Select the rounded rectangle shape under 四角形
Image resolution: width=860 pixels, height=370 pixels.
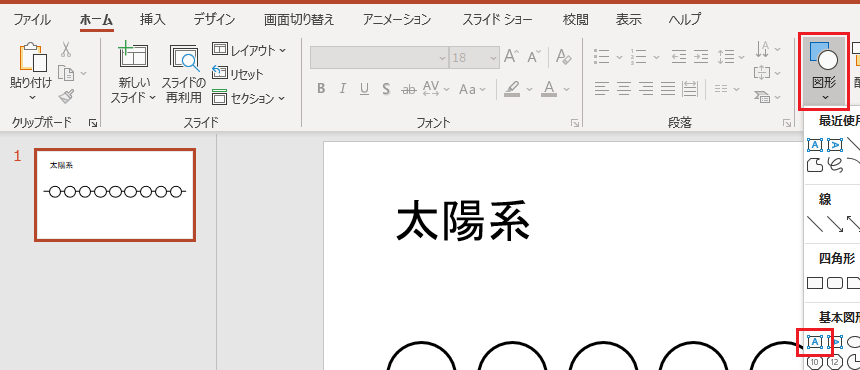(x=835, y=283)
